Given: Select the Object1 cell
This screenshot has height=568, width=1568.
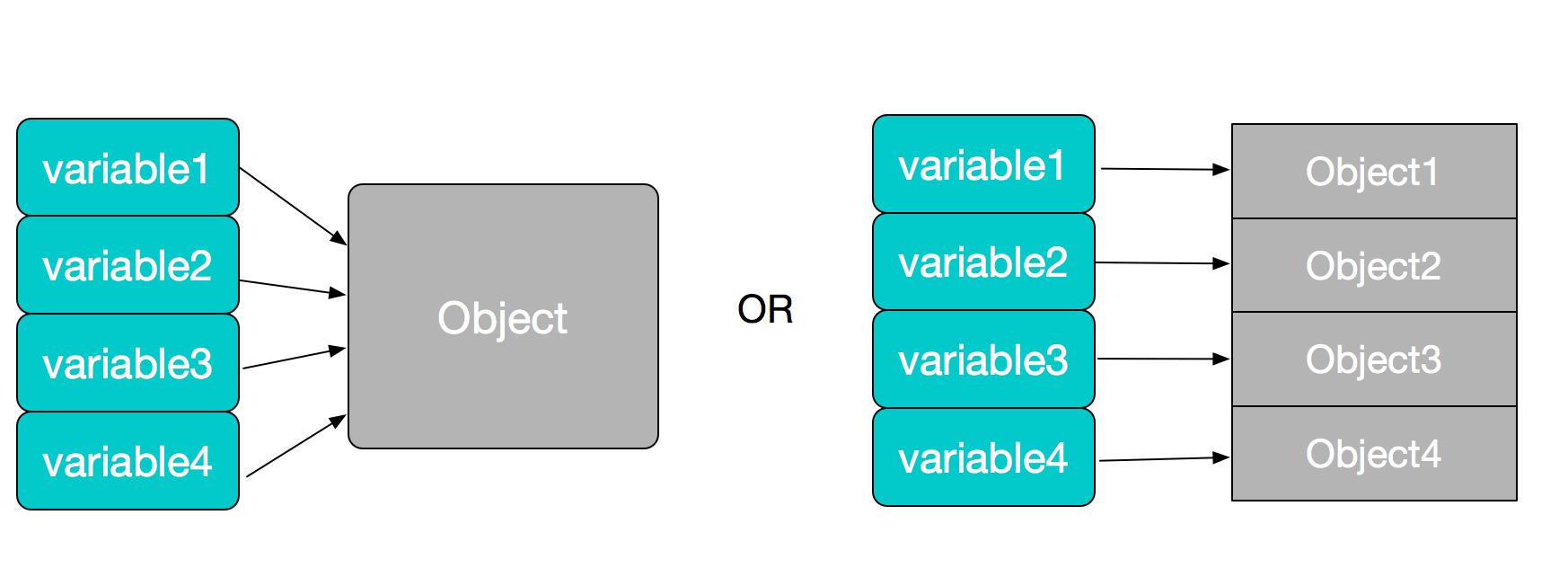Looking at the screenshot, I should [x=1374, y=171].
